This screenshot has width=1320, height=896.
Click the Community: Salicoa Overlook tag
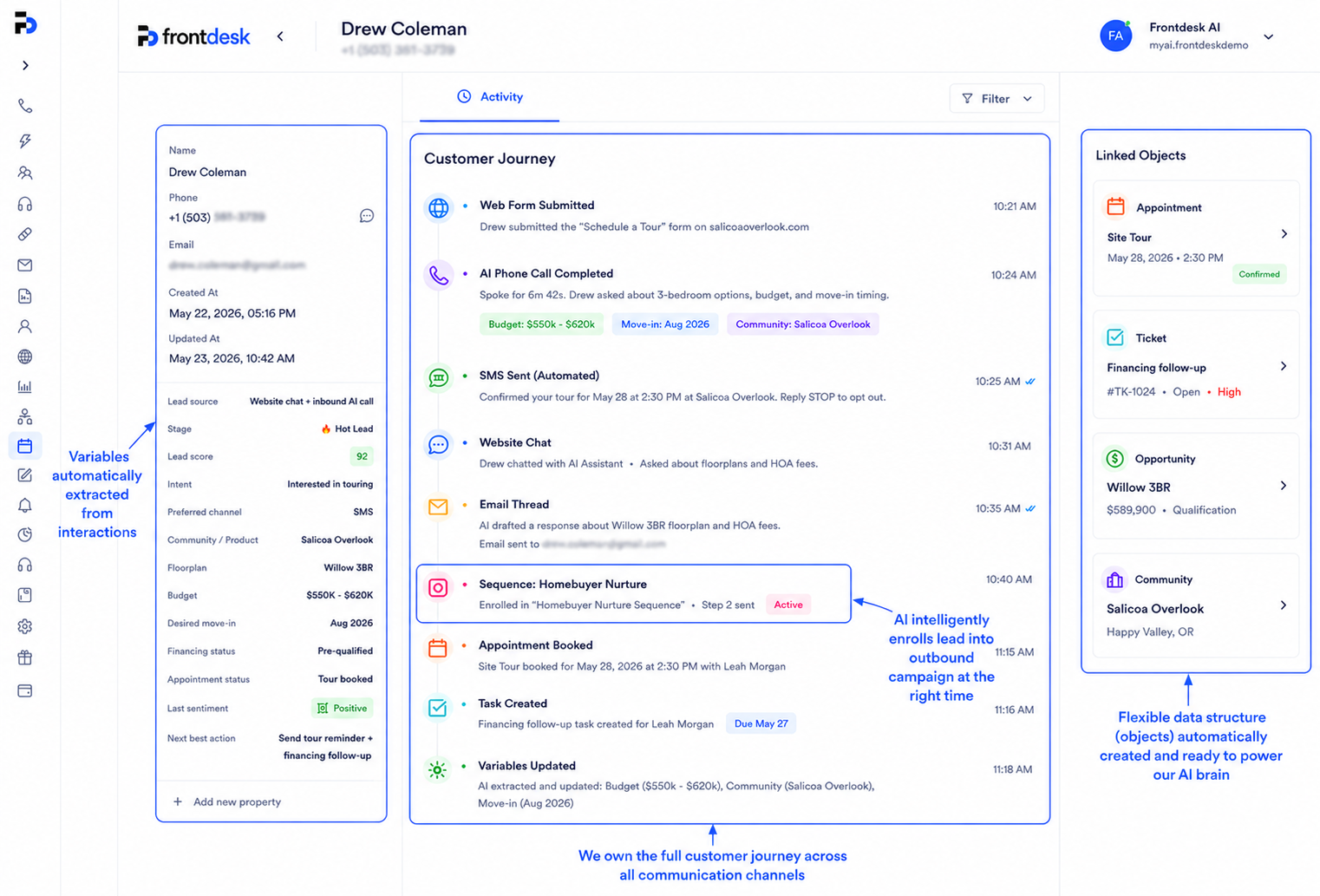coord(803,324)
